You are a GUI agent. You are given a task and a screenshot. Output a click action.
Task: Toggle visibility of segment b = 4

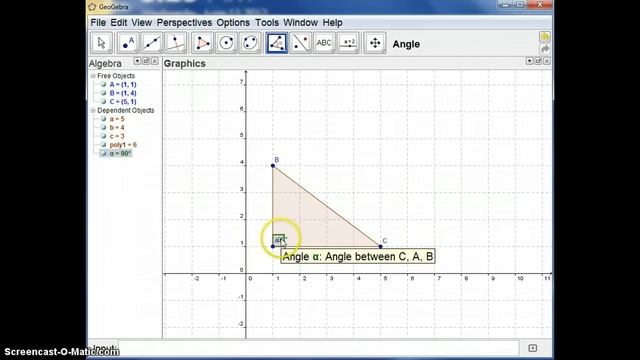pyautogui.click(x=103, y=127)
